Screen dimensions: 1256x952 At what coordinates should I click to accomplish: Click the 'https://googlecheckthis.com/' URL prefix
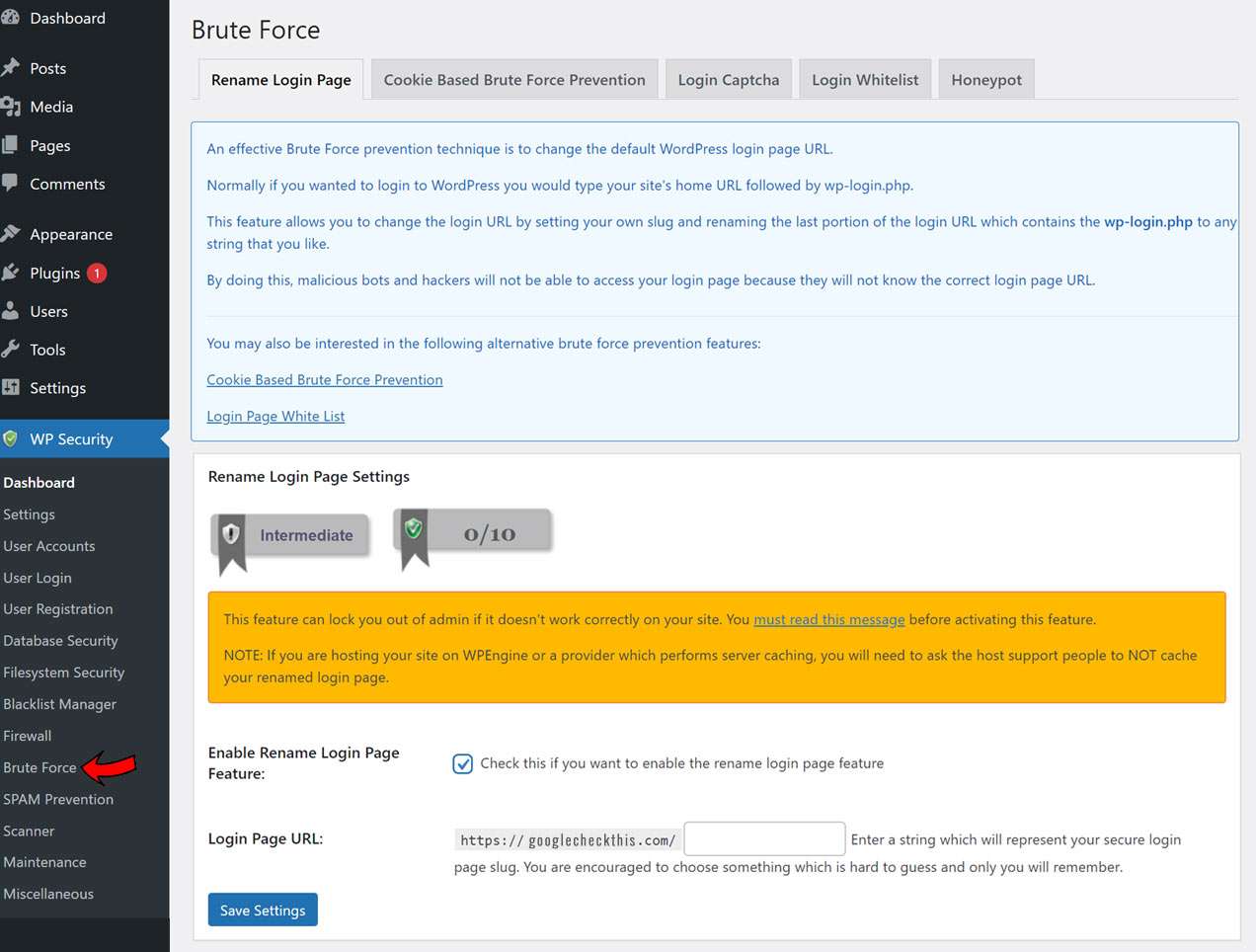(x=568, y=840)
